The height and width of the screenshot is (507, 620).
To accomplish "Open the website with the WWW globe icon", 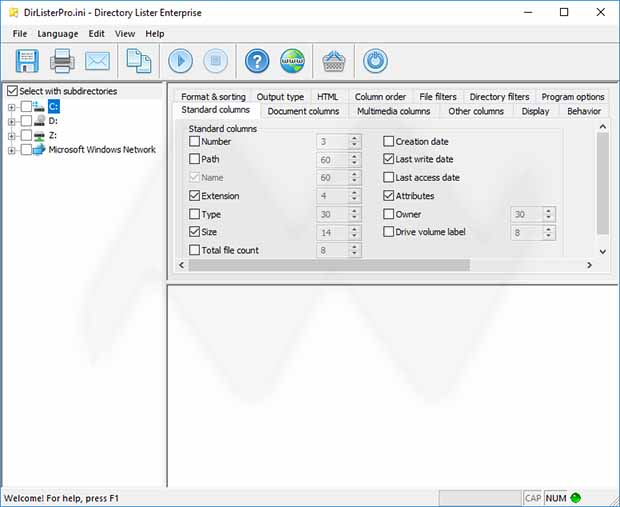I will coord(292,61).
